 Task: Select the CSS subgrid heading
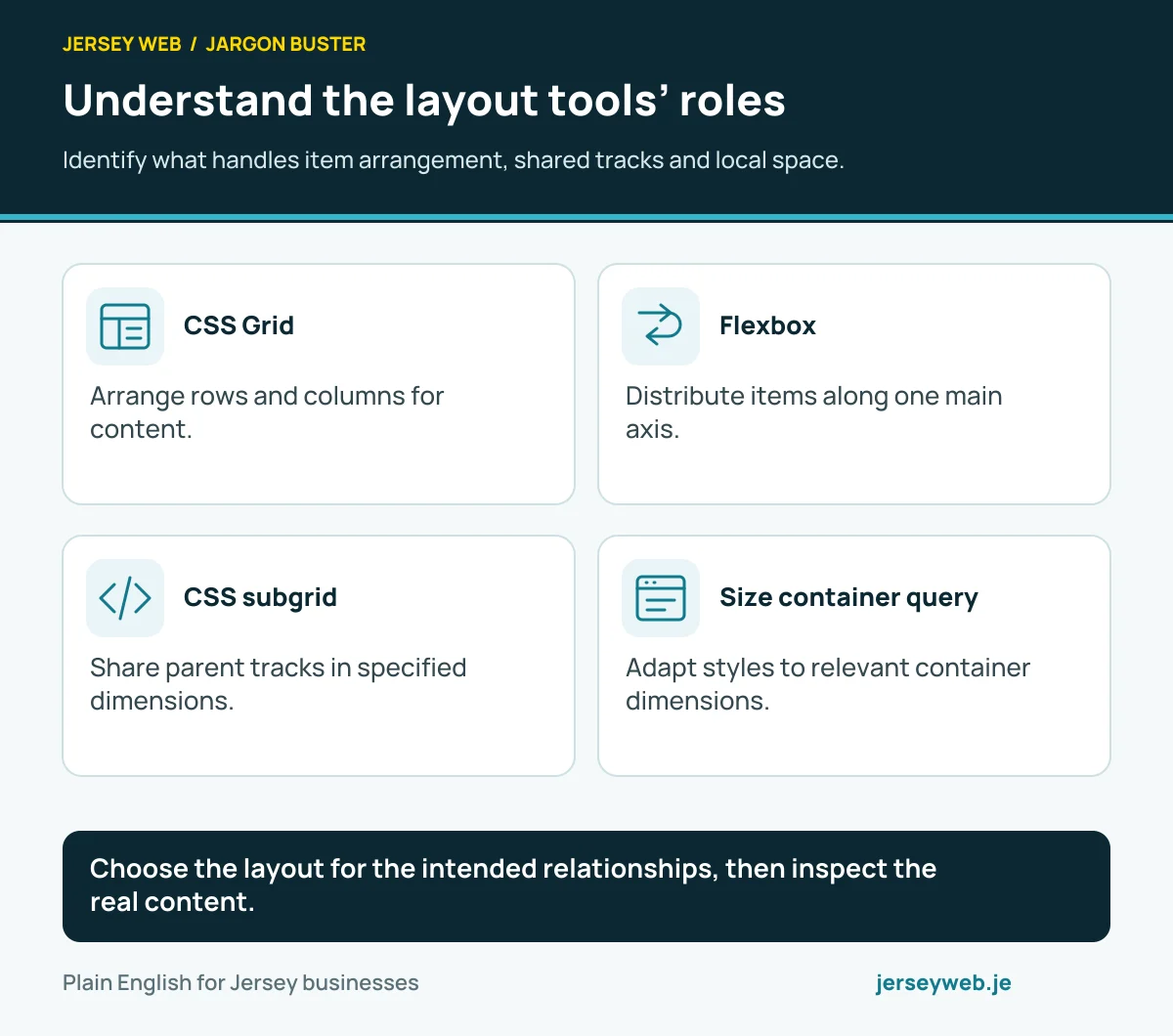tap(260, 597)
